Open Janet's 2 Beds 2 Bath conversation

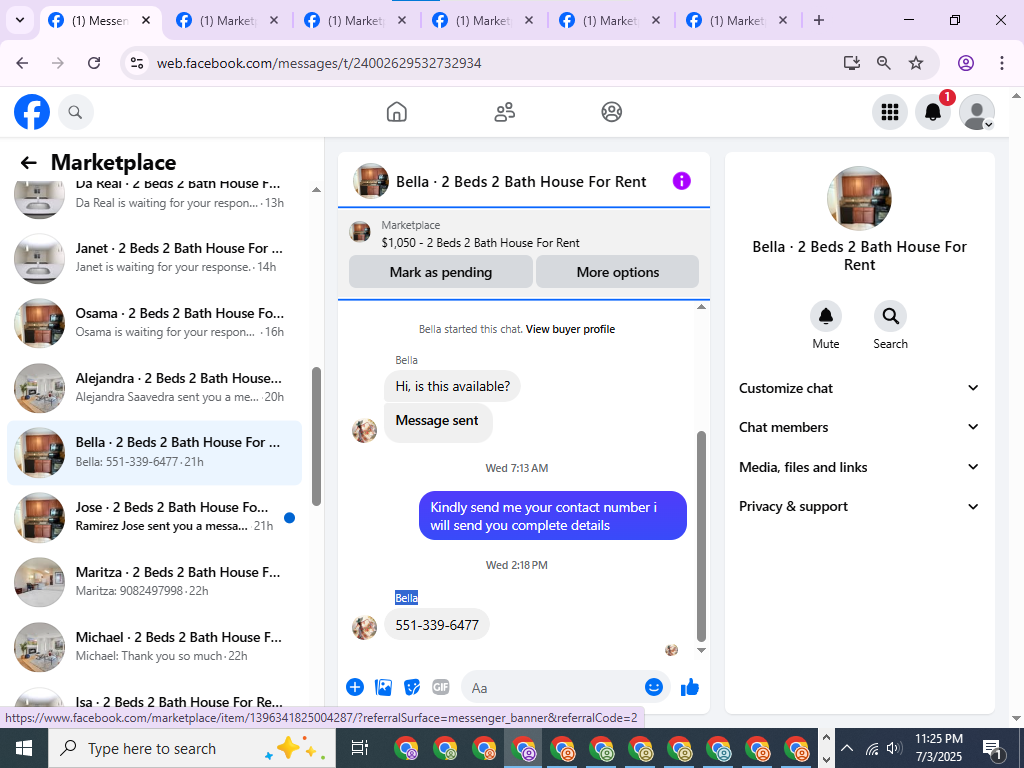tap(155, 258)
